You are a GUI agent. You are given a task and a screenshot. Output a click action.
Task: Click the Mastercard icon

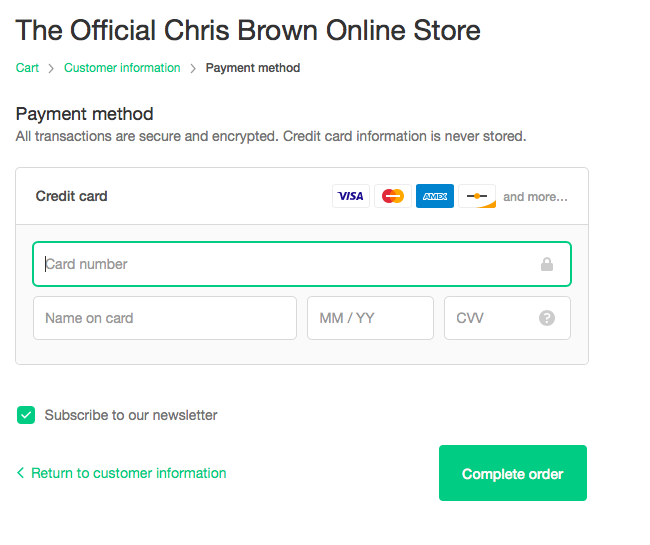tap(393, 196)
